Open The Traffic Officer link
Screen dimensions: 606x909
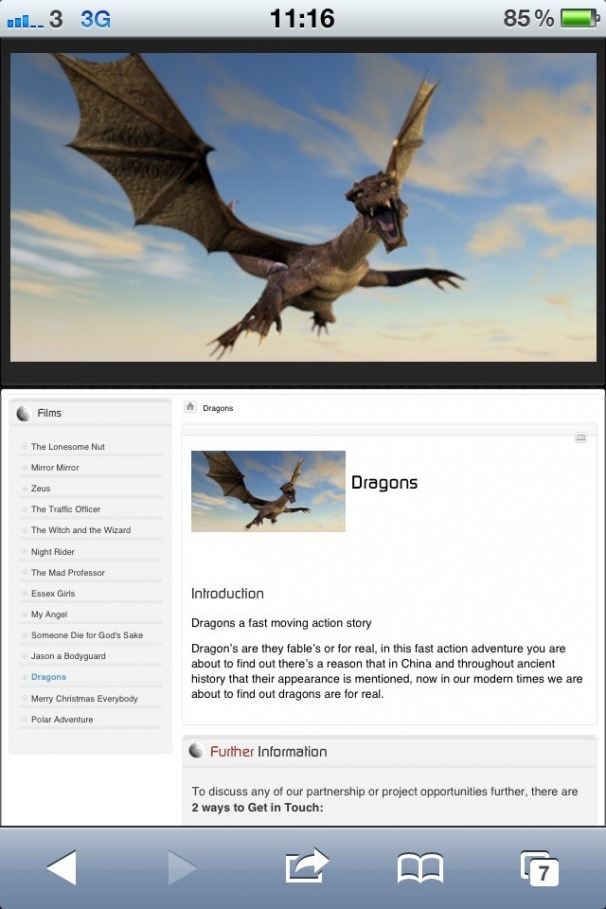(x=66, y=510)
